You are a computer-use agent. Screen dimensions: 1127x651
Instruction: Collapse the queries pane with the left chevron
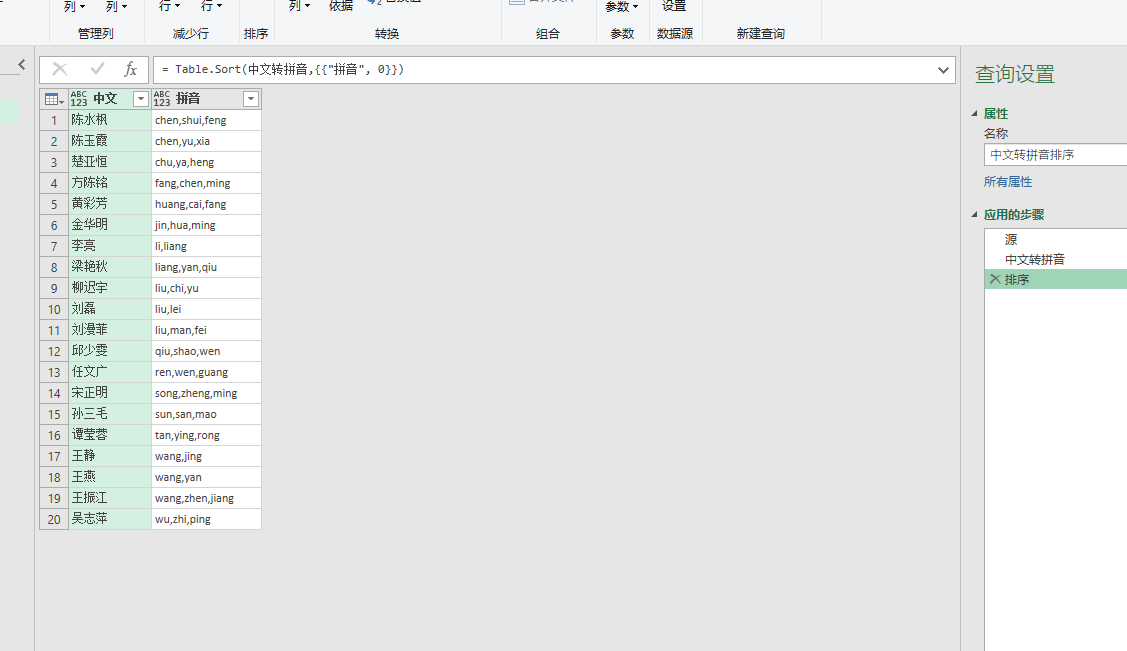point(21,63)
